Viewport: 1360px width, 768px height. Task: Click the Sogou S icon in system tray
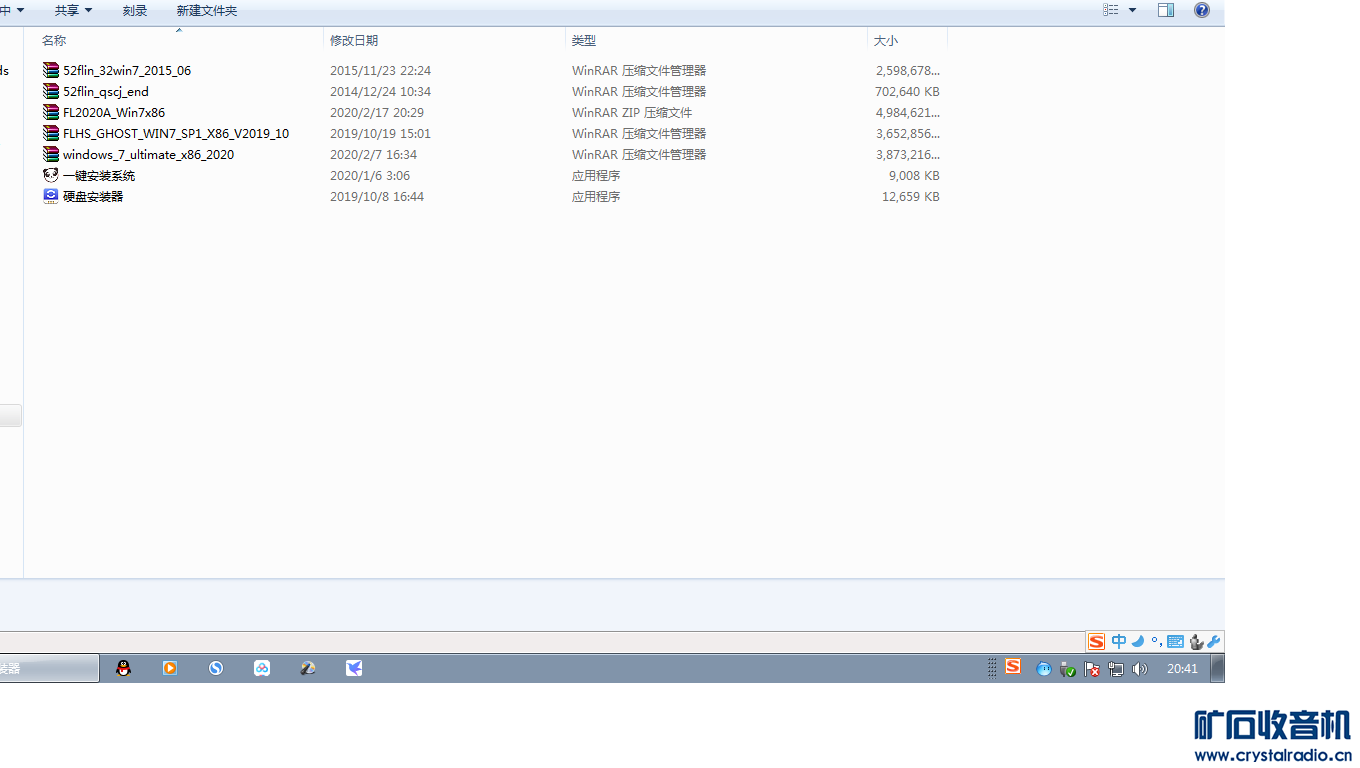tap(1013, 666)
